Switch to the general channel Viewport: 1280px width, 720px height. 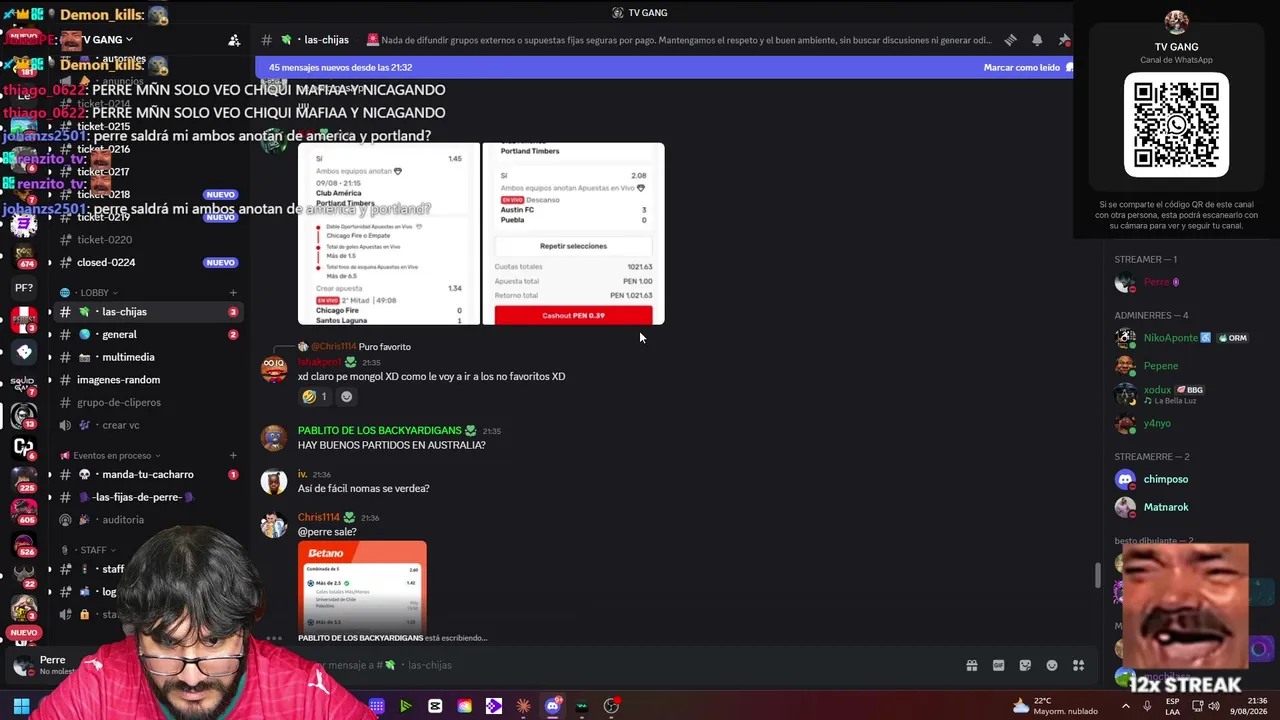pos(149,335)
